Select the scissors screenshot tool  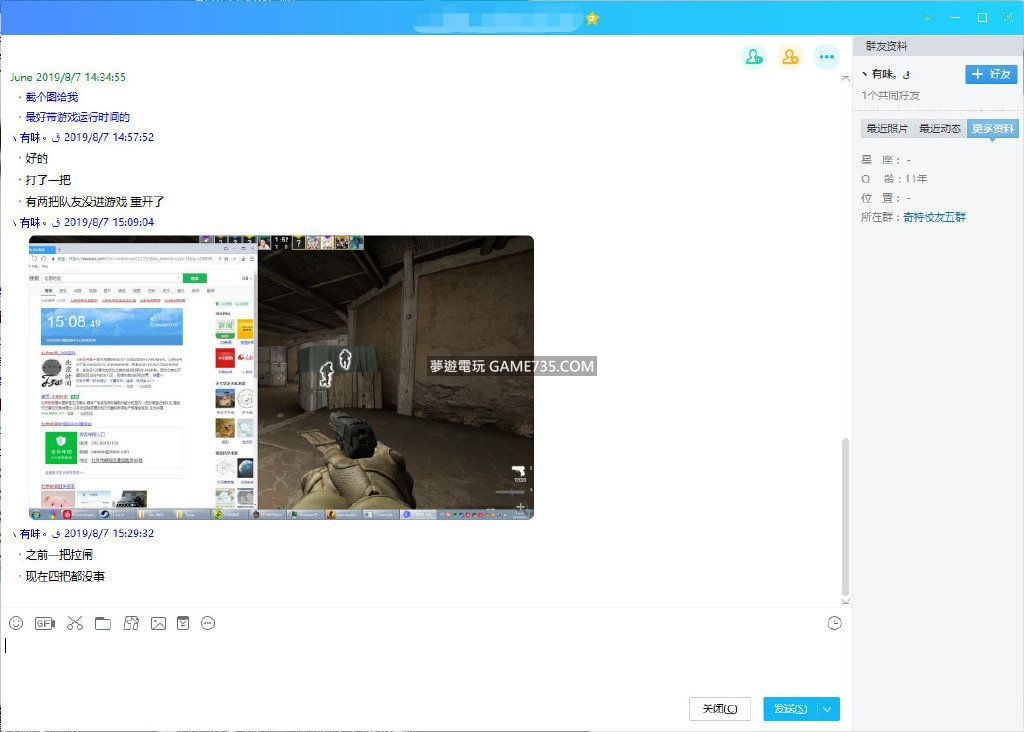(x=74, y=623)
